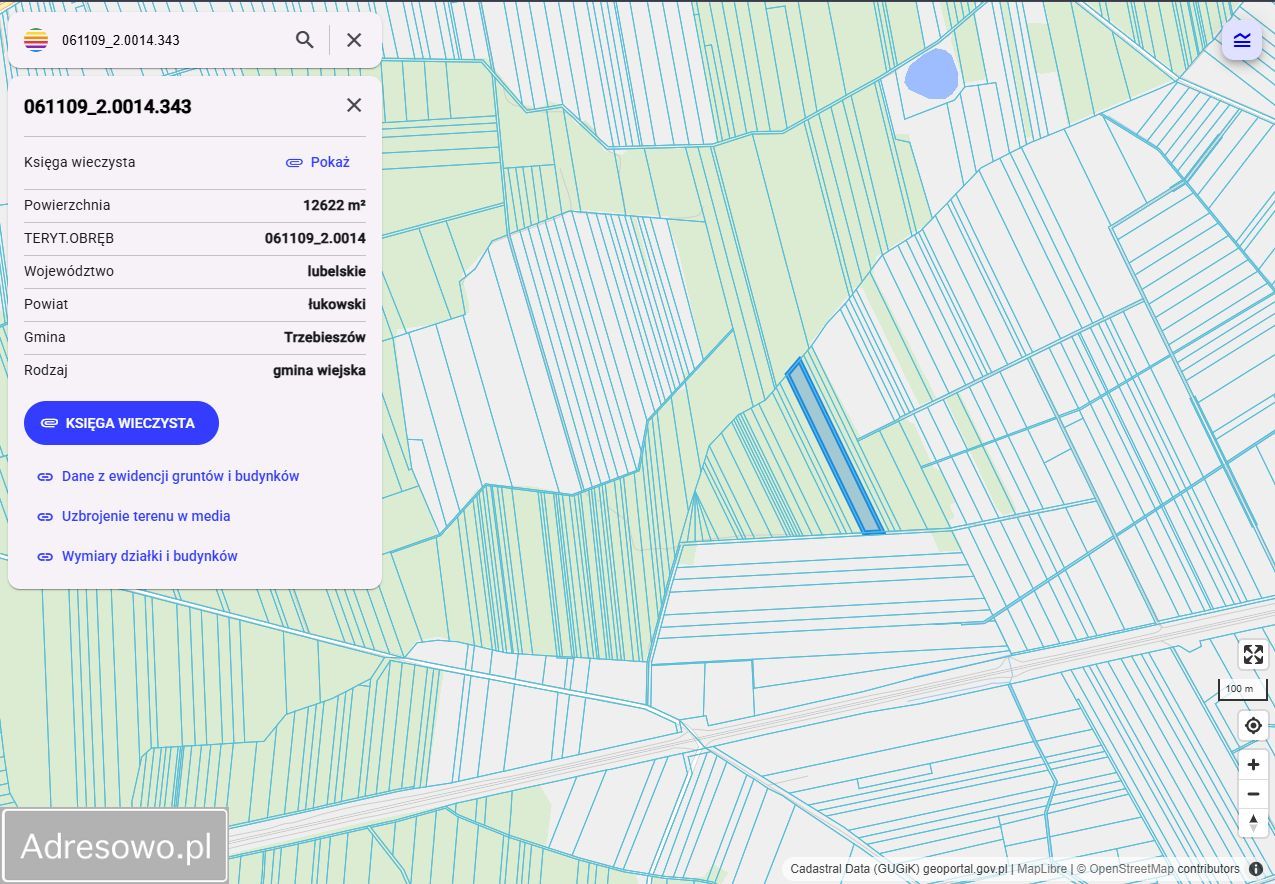Click the striped app logo icon
The image size is (1275, 884).
click(x=36, y=40)
